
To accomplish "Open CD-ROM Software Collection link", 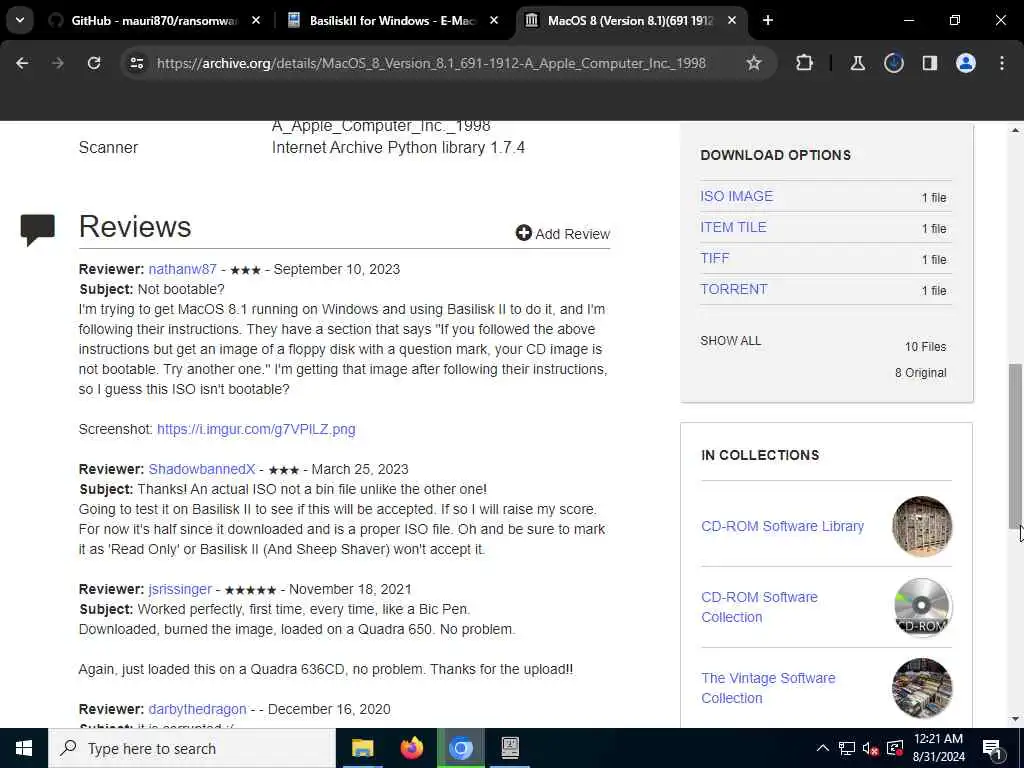I will [759, 607].
